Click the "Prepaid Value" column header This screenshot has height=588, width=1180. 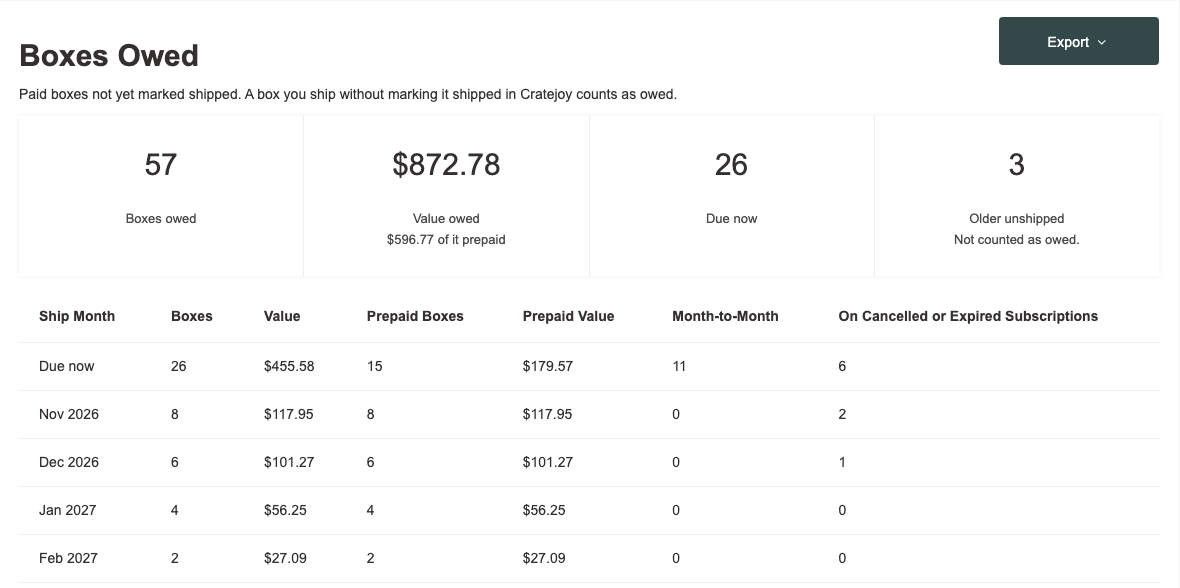(x=568, y=317)
